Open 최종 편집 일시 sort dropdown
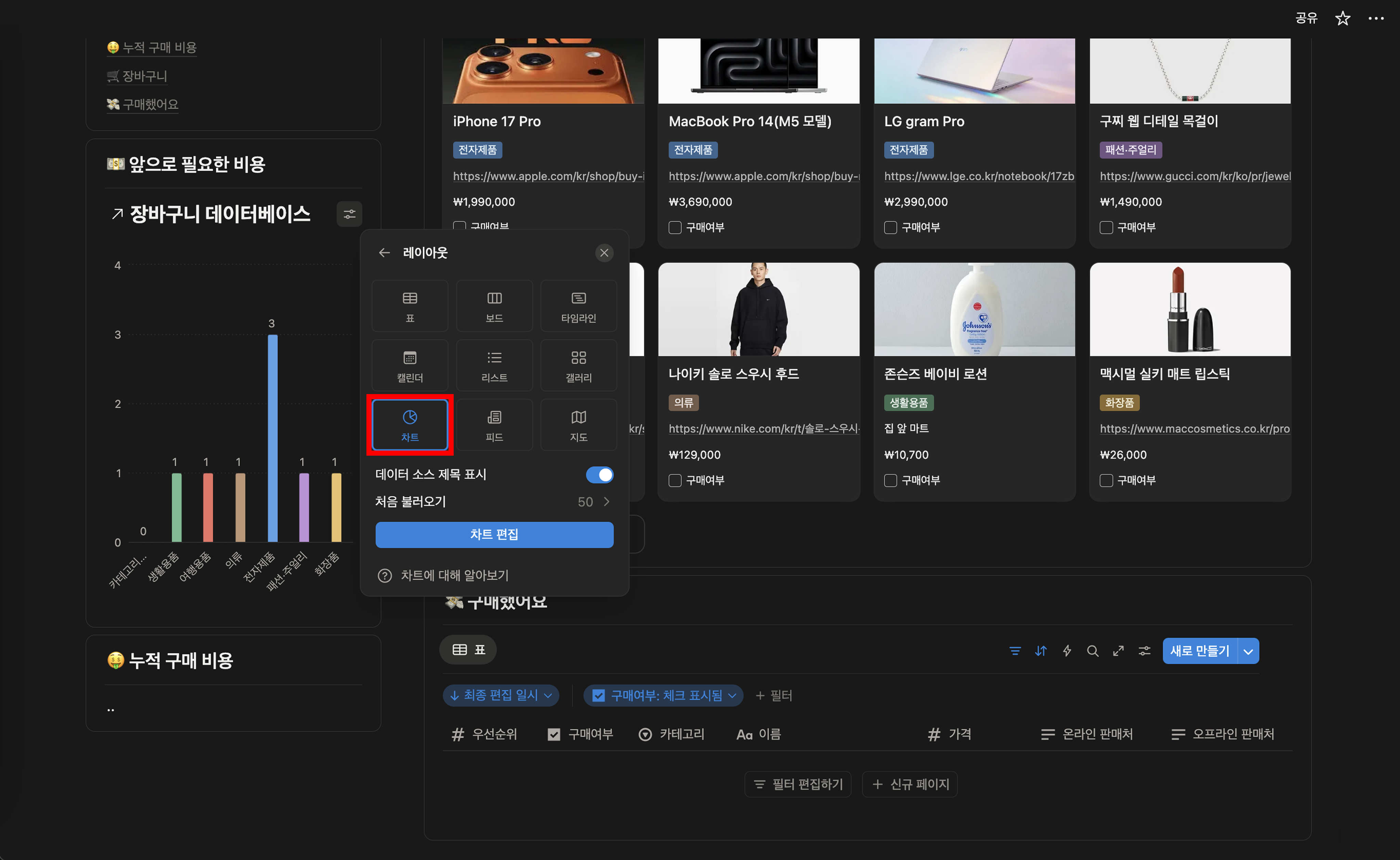Image resolution: width=1400 pixels, height=860 pixels. (501, 695)
